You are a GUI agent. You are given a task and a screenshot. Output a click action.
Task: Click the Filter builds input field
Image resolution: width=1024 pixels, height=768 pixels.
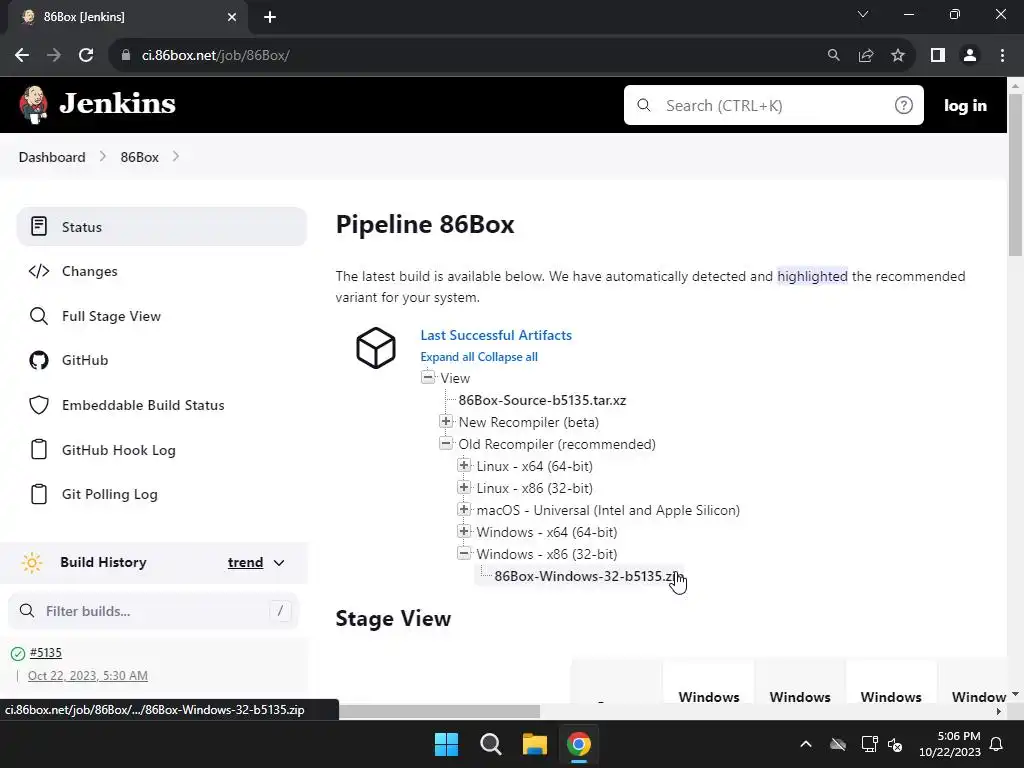pyautogui.click(x=153, y=611)
